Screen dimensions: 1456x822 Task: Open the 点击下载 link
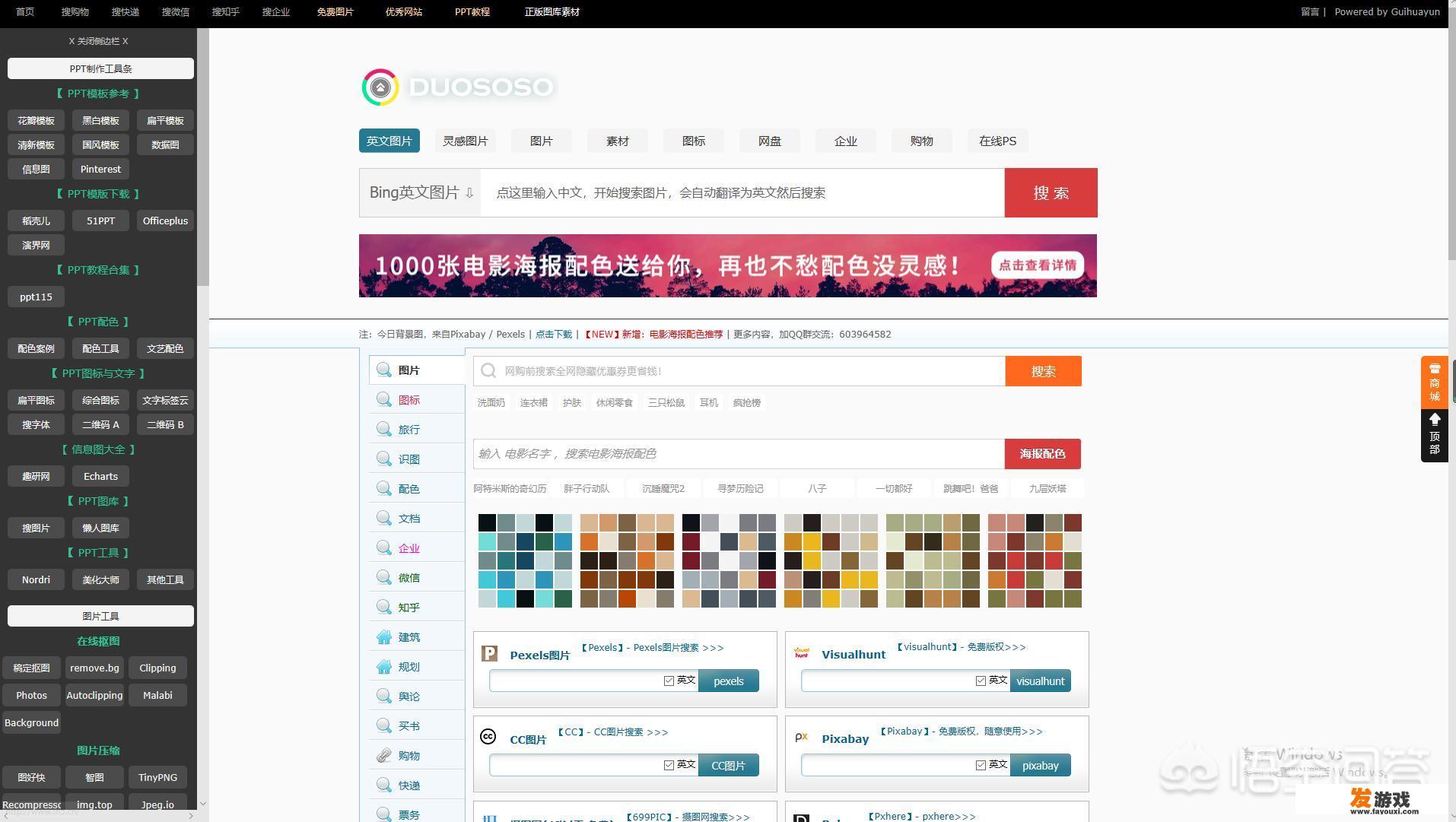point(554,334)
